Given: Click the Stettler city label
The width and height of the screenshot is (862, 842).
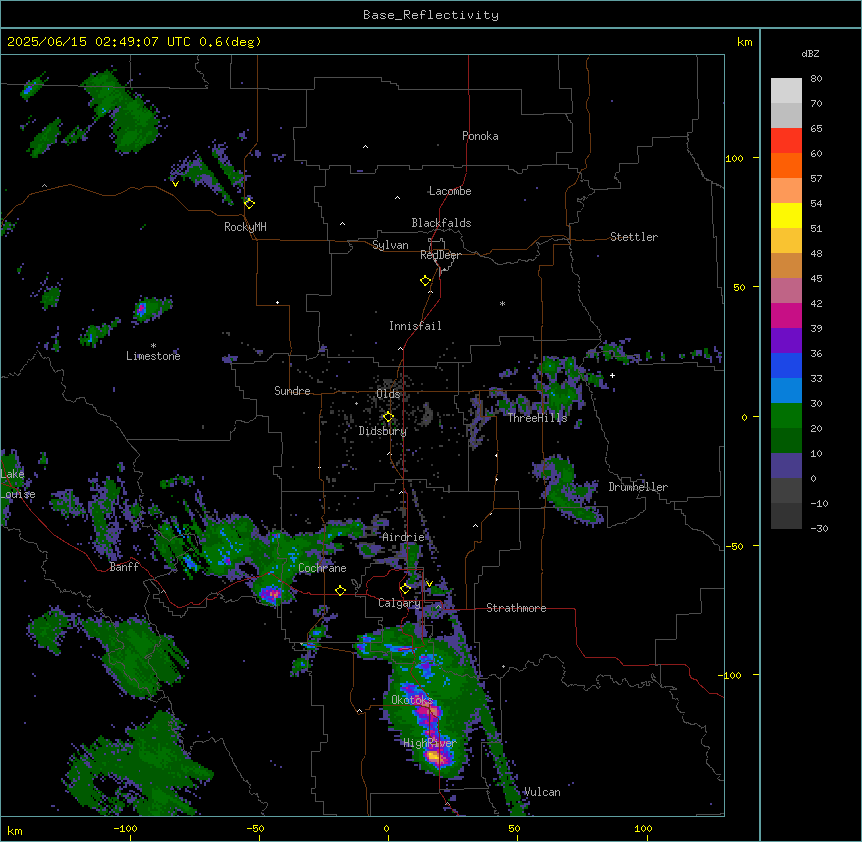Looking at the screenshot, I should [634, 237].
